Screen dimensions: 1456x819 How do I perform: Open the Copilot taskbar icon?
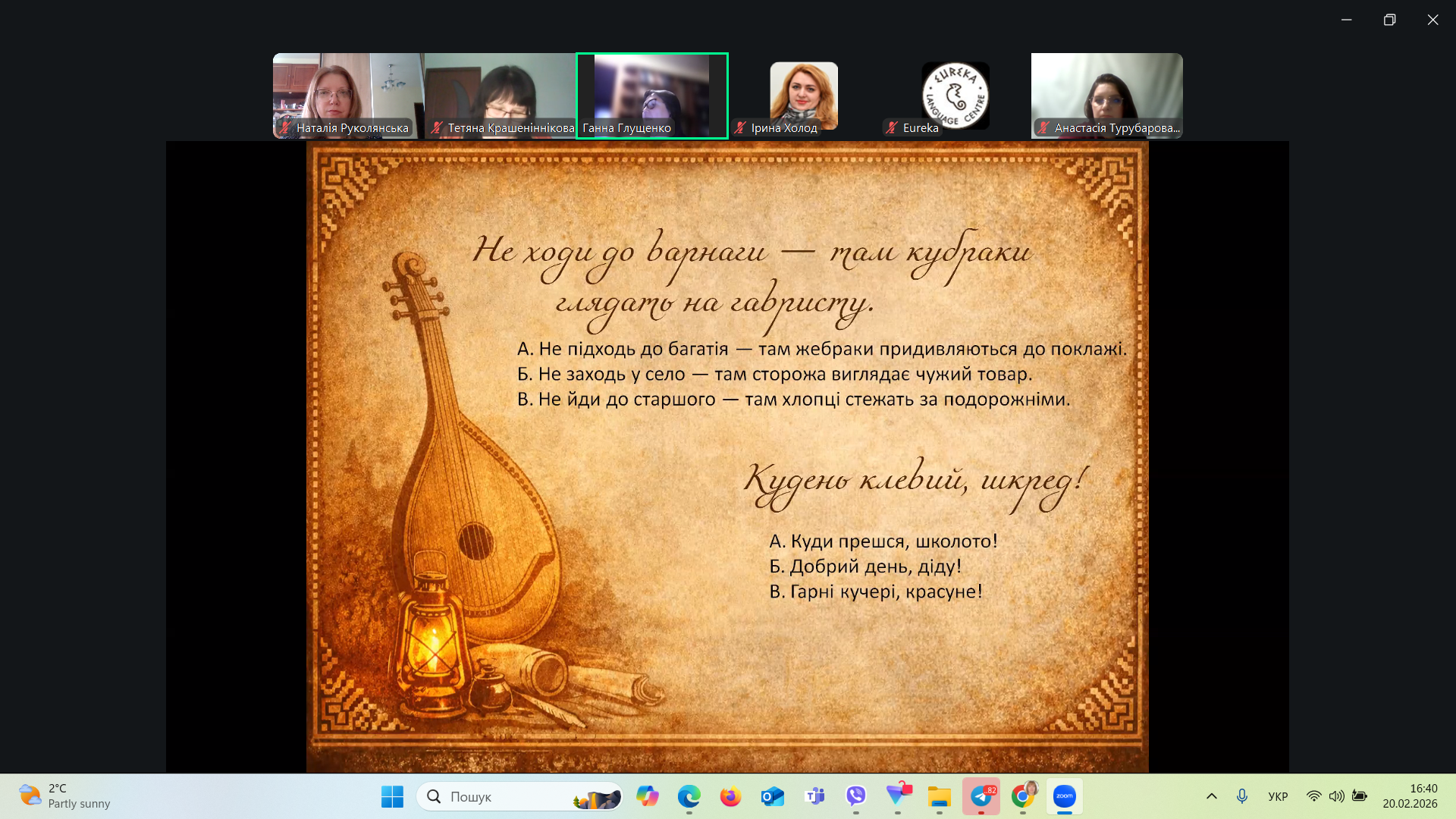(647, 796)
